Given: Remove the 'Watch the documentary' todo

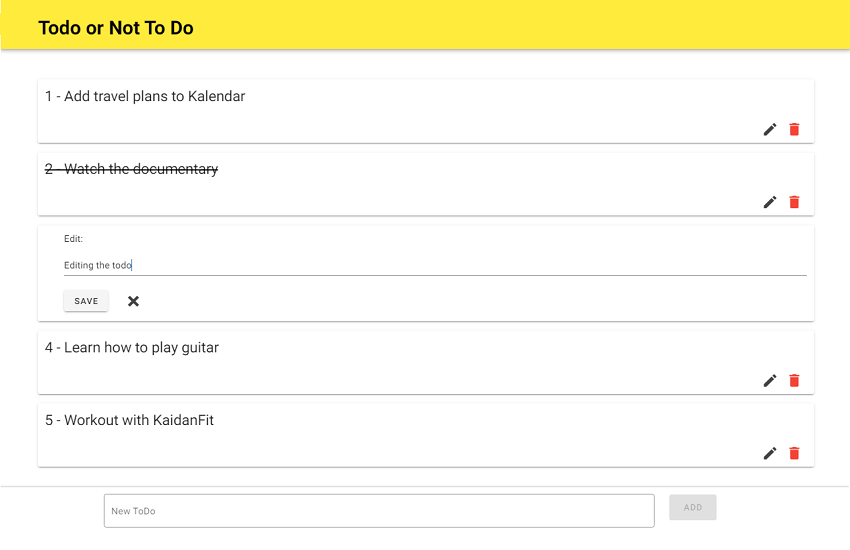Looking at the screenshot, I should 794,202.
